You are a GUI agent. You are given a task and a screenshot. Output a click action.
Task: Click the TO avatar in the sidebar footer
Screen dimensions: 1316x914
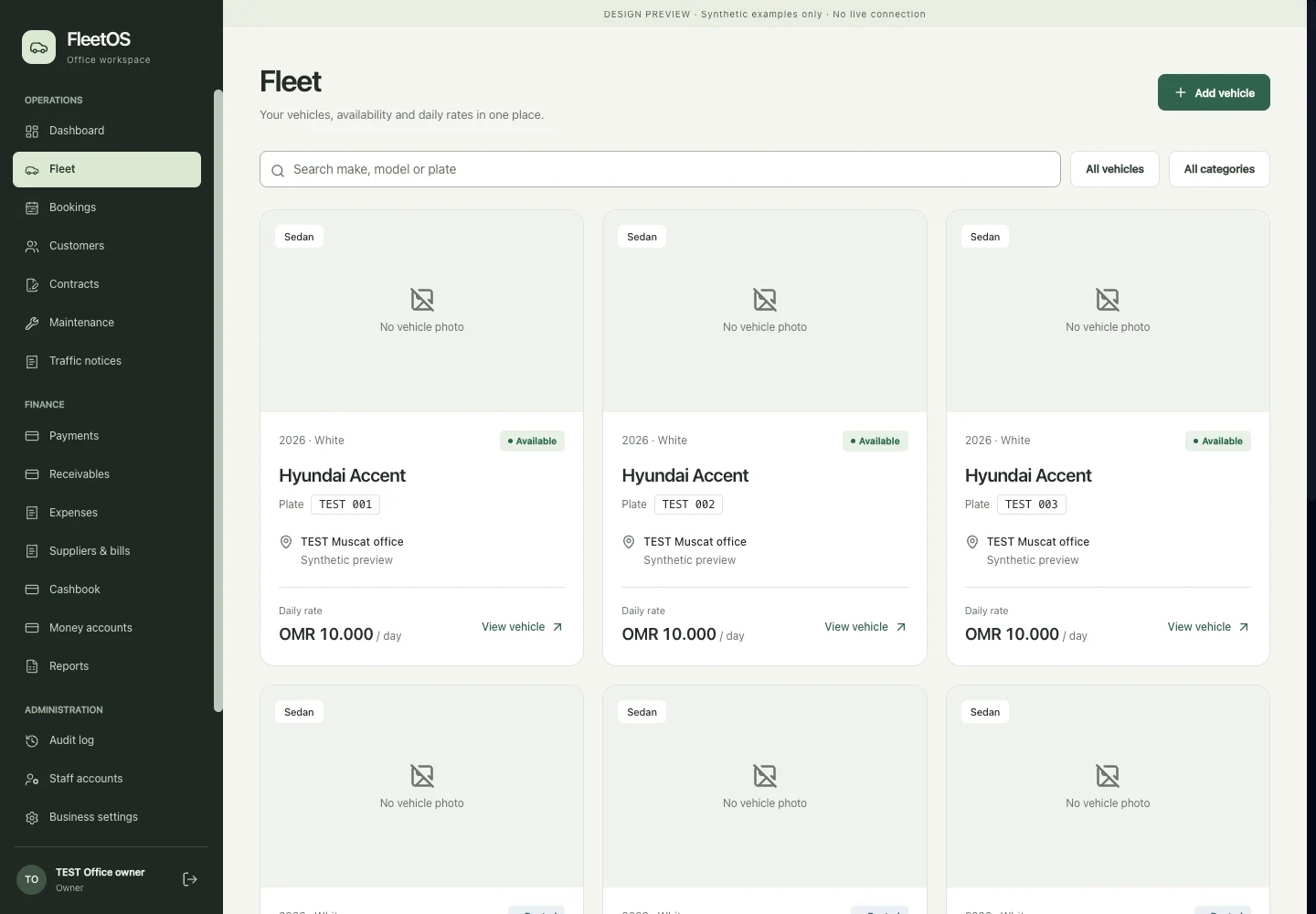click(x=31, y=879)
